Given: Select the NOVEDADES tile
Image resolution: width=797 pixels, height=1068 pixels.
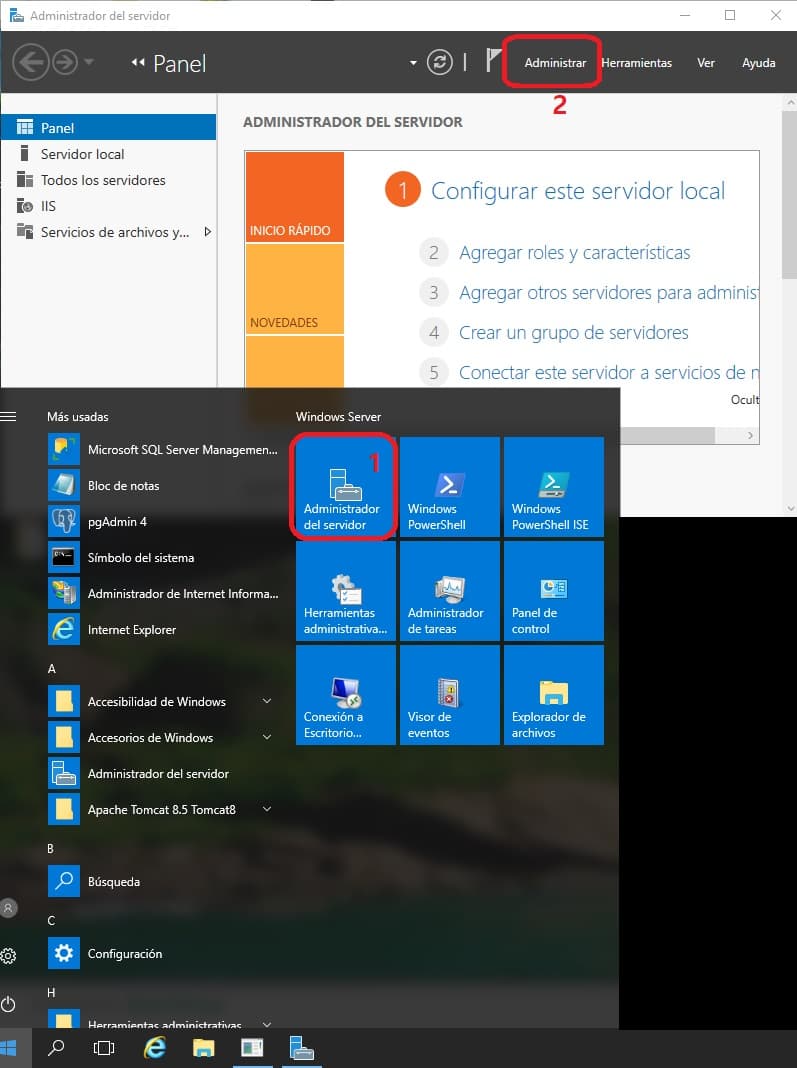Looking at the screenshot, I should (294, 289).
